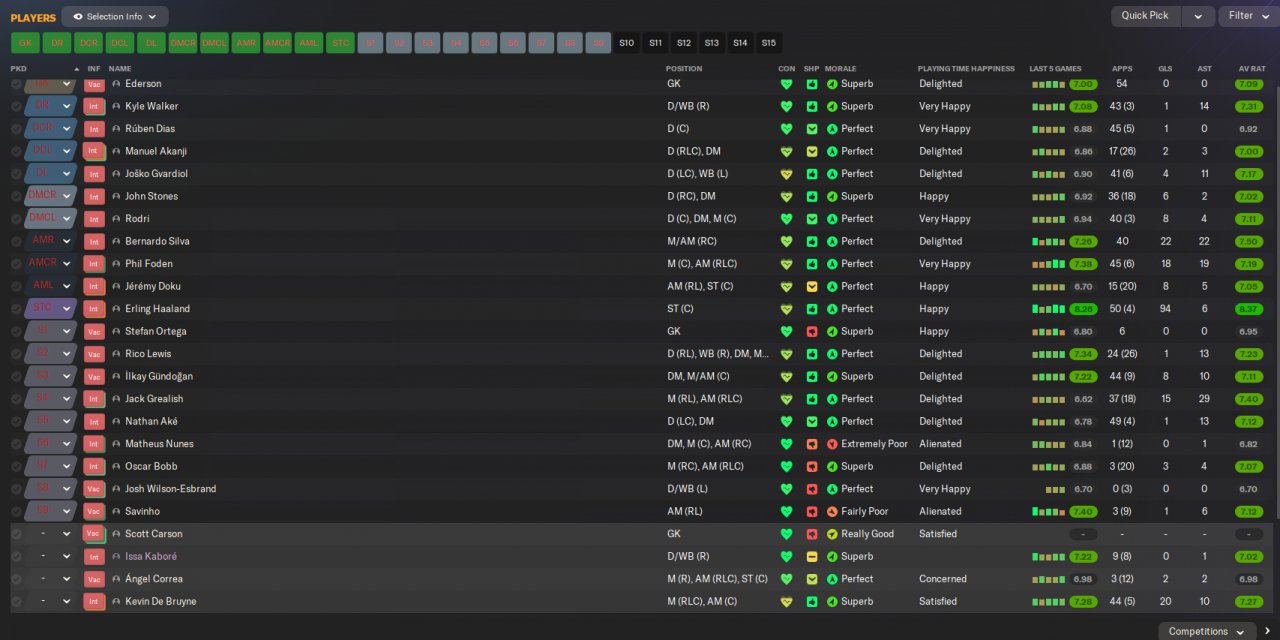
Task: Click the orange morale icon for Savinho
Action: pos(832,511)
